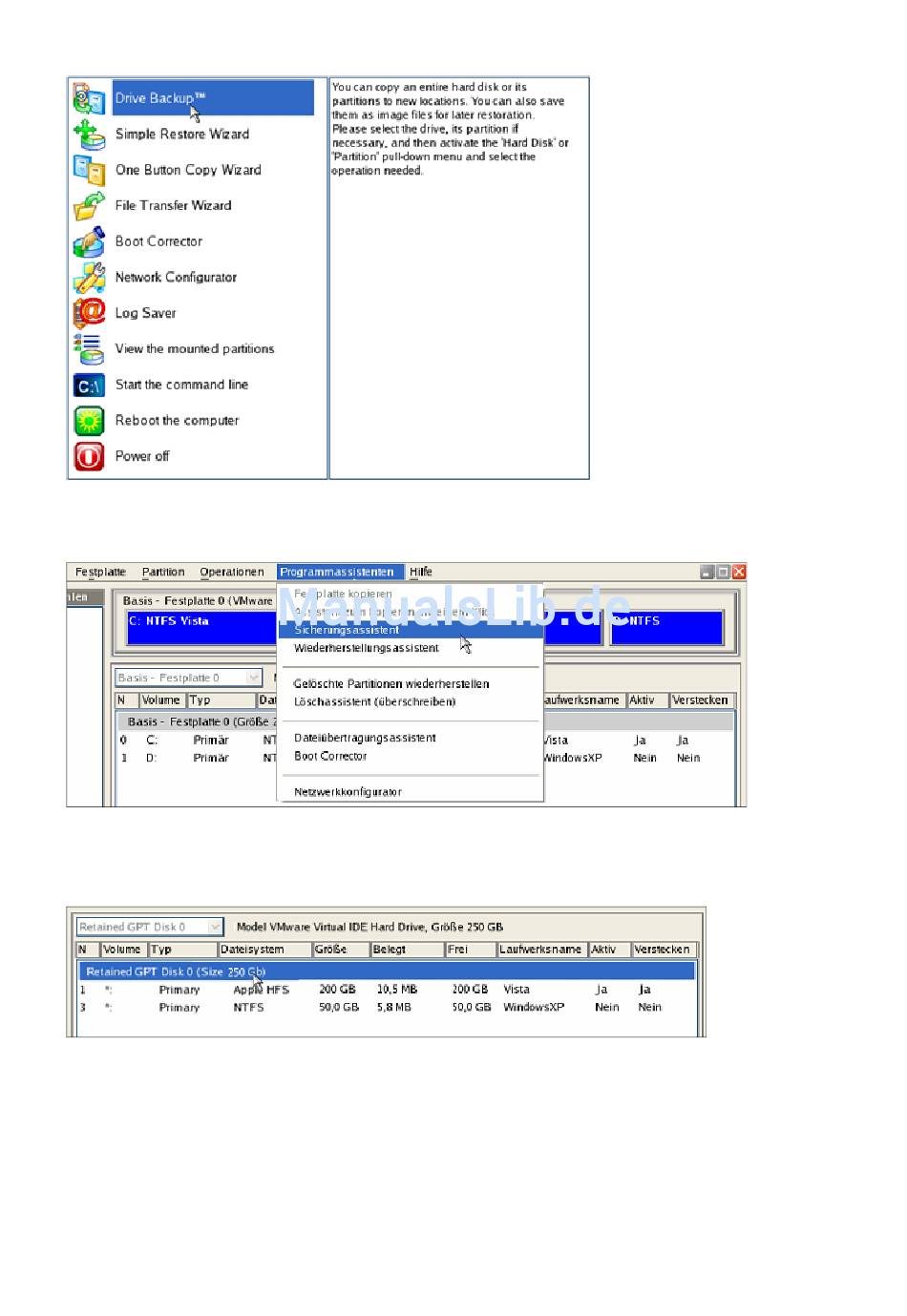Choose Sicherungsassistent from the menu
Viewport: 907px width, 1316px height.
(411, 630)
